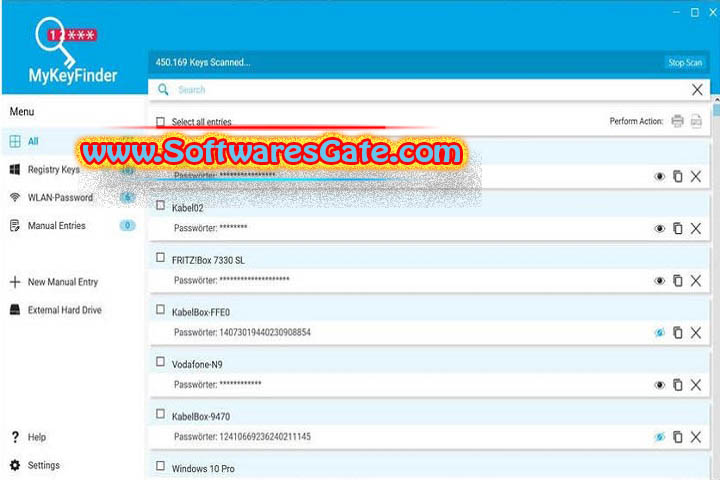This screenshot has width=720, height=480.
Task: Click the search magnifier icon
Action: pos(163,89)
